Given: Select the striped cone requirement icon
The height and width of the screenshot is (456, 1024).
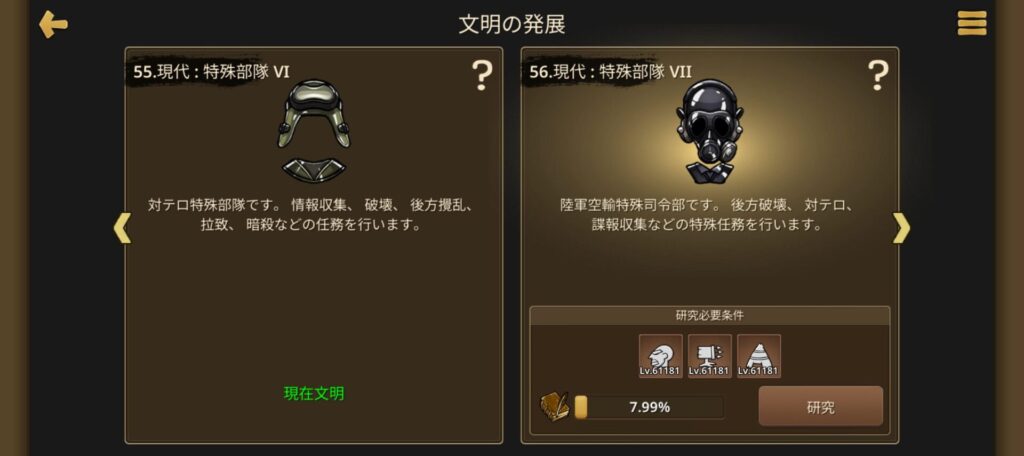Looking at the screenshot, I should point(758,356).
